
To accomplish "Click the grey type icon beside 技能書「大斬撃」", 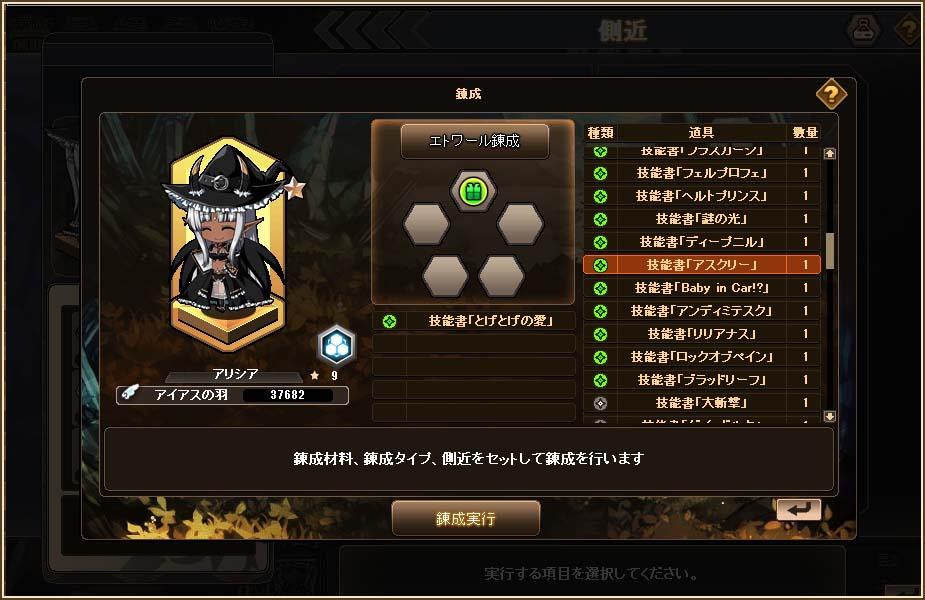I will (600, 403).
